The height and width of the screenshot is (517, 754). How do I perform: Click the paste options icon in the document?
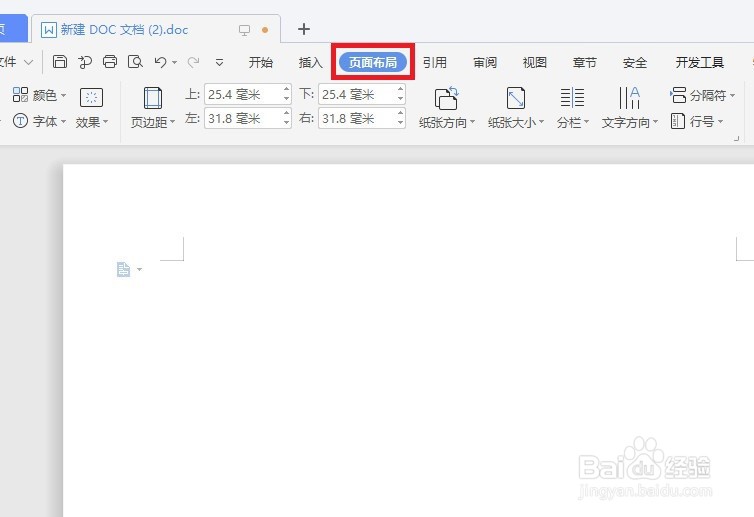tap(124, 269)
